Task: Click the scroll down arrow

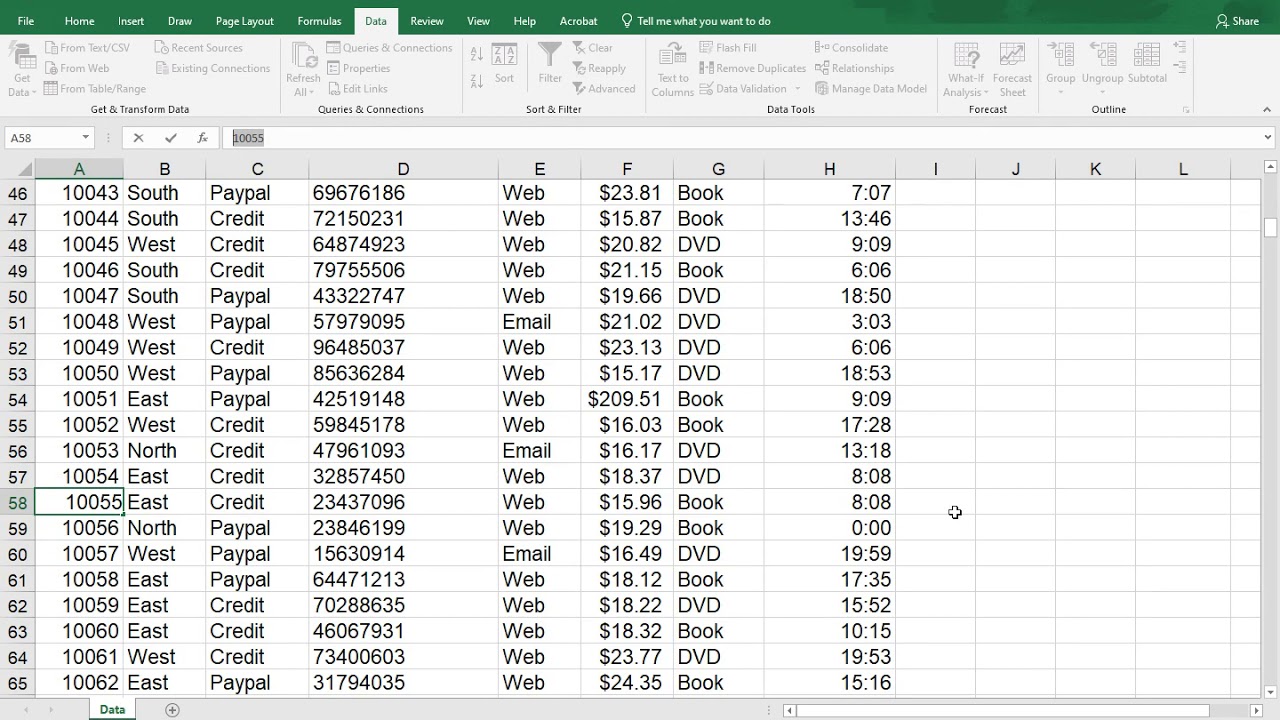Action: 1270,691
